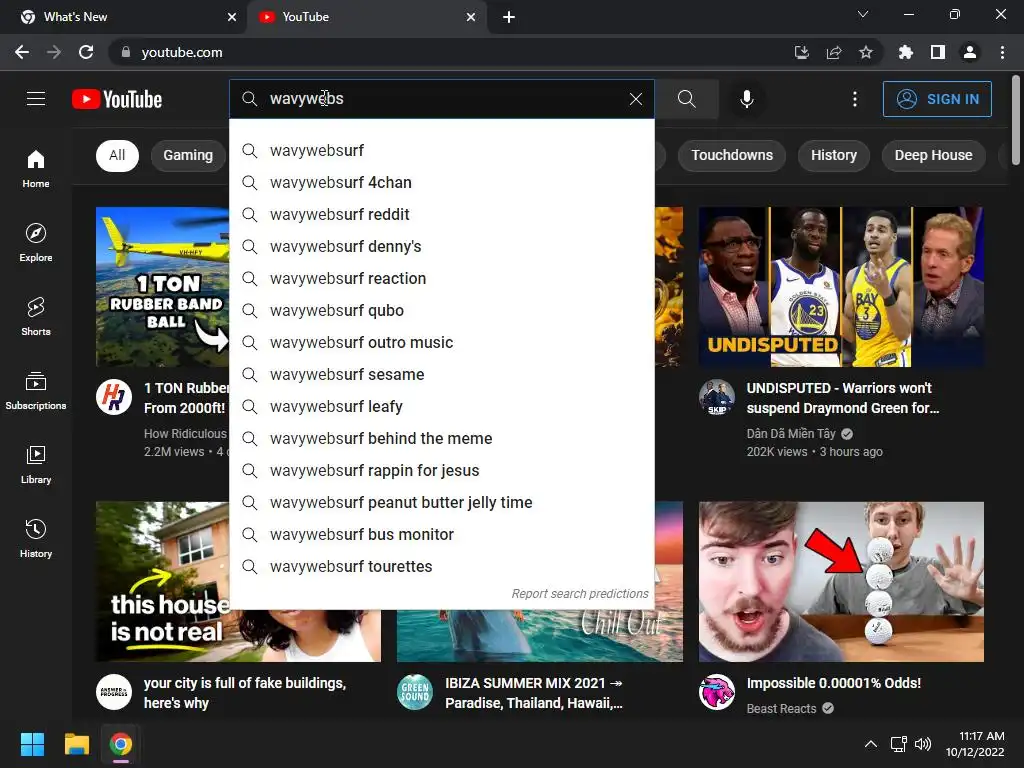Open History in sidebar
The width and height of the screenshot is (1024, 768).
(36, 538)
